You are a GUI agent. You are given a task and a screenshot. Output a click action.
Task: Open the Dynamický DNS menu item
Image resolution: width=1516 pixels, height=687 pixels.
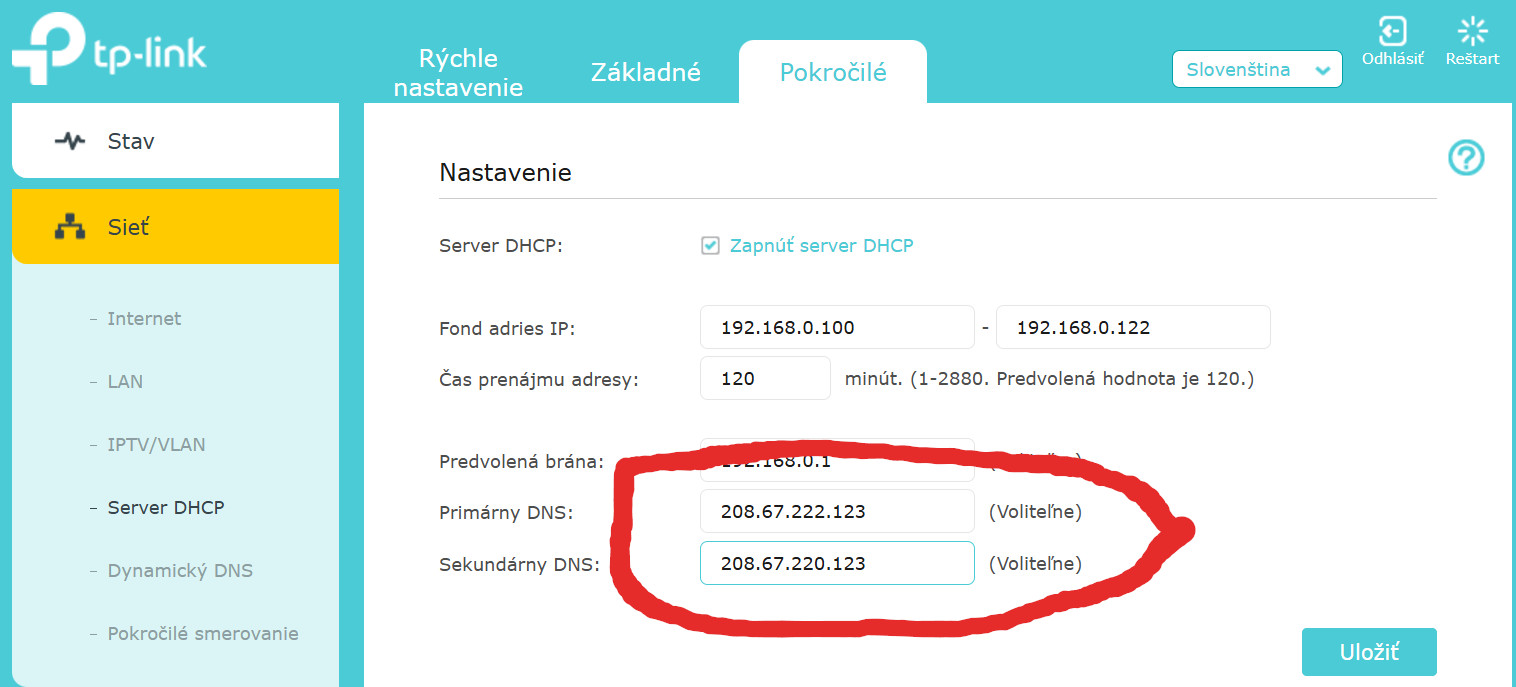(x=180, y=571)
